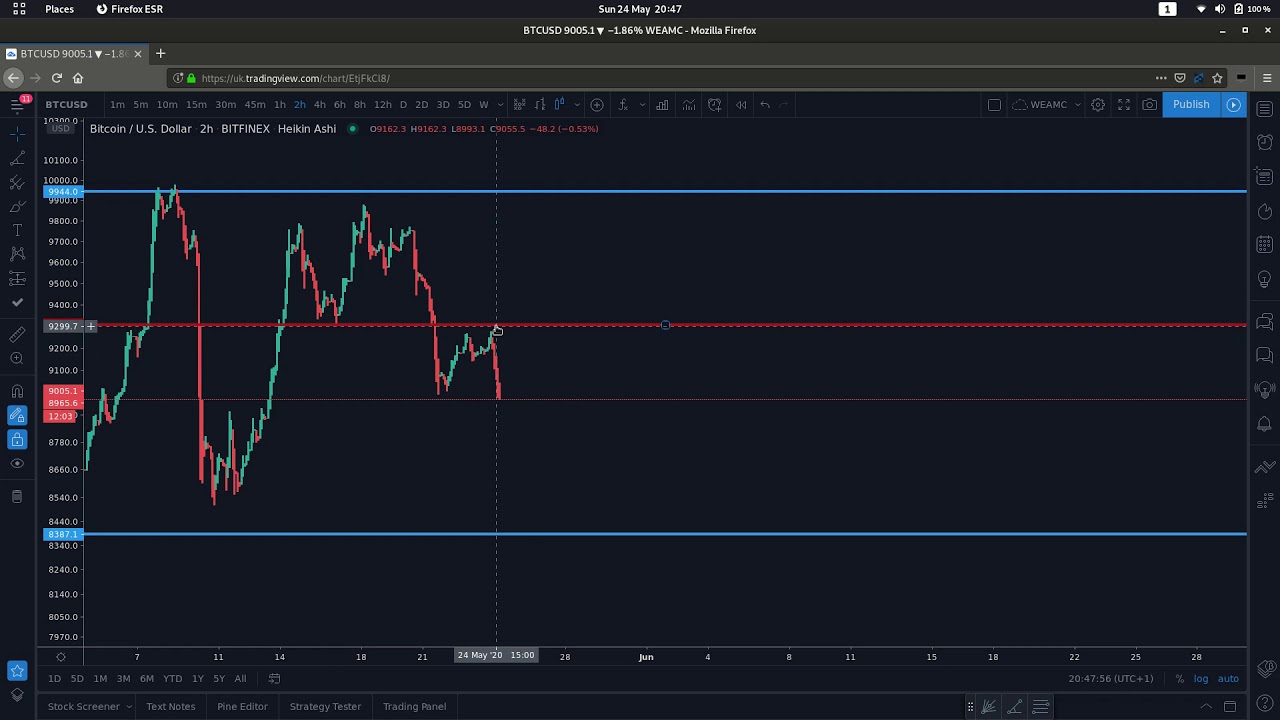Toggle percent scale on price axis
The width and height of the screenshot is (1280, 720).
[x=1180, y=678]
